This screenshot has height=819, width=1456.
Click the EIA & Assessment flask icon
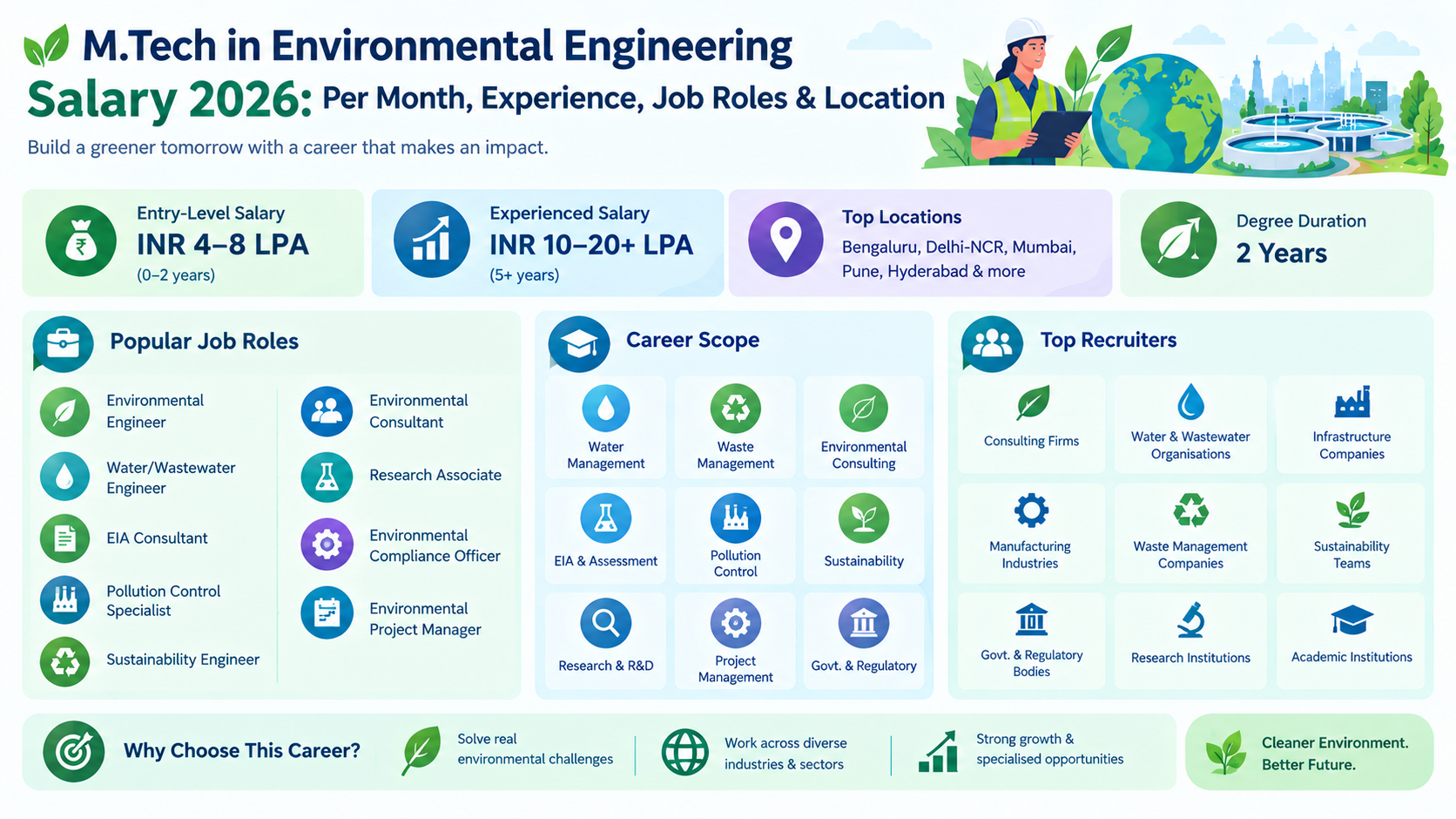605,518
